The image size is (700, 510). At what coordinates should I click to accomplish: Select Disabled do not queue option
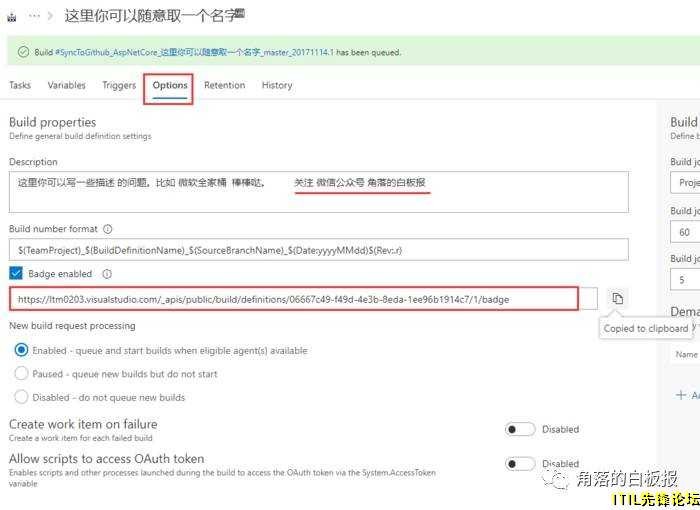(x=21, y=397)
